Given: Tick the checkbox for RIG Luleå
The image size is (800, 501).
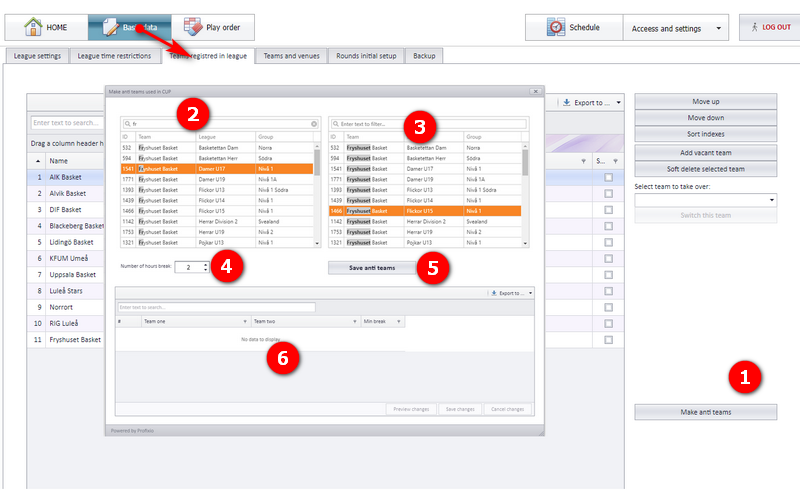Looking at the screenshot, I should tap(608, 323).
